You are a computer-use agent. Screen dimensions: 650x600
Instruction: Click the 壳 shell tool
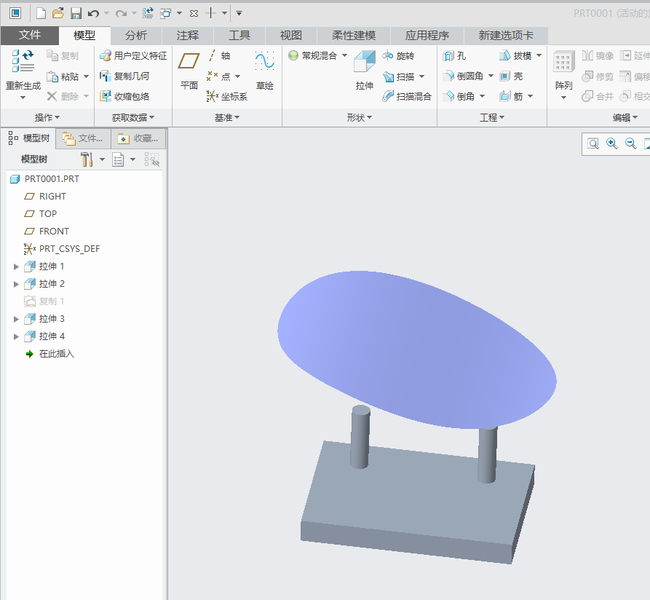point(511,76)
